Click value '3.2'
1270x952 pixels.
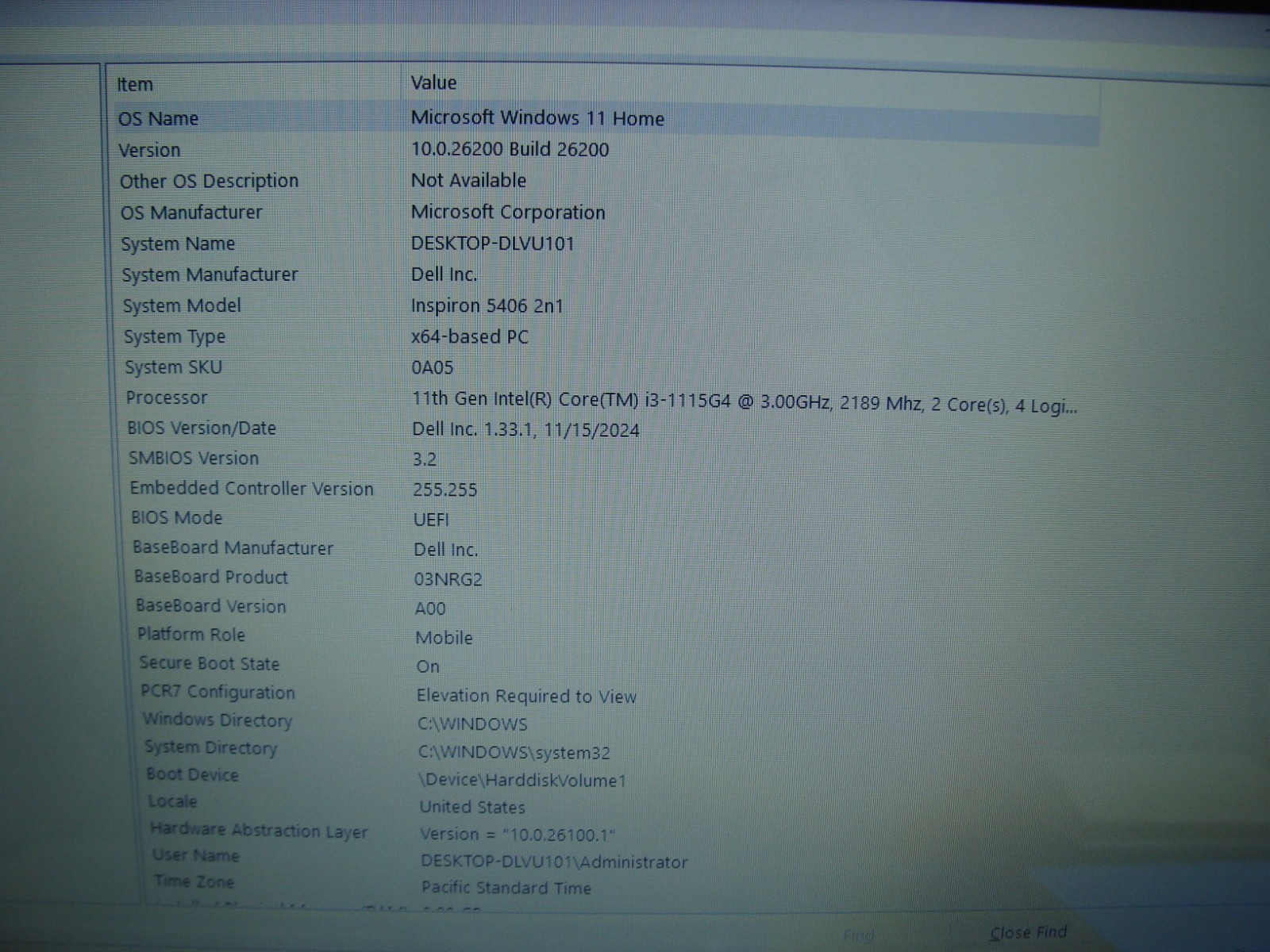coord(425,459)
